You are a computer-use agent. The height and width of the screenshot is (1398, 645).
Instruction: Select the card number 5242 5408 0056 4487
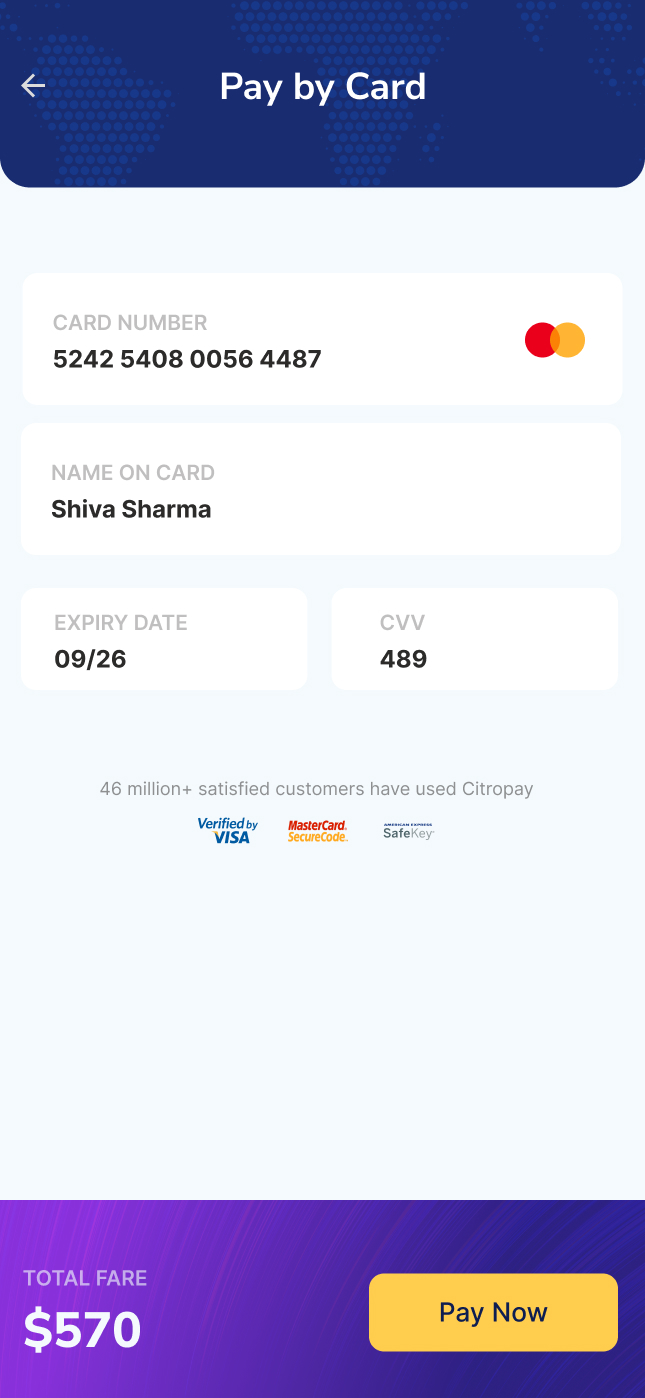pyautogui.click(x=187, y=359)
